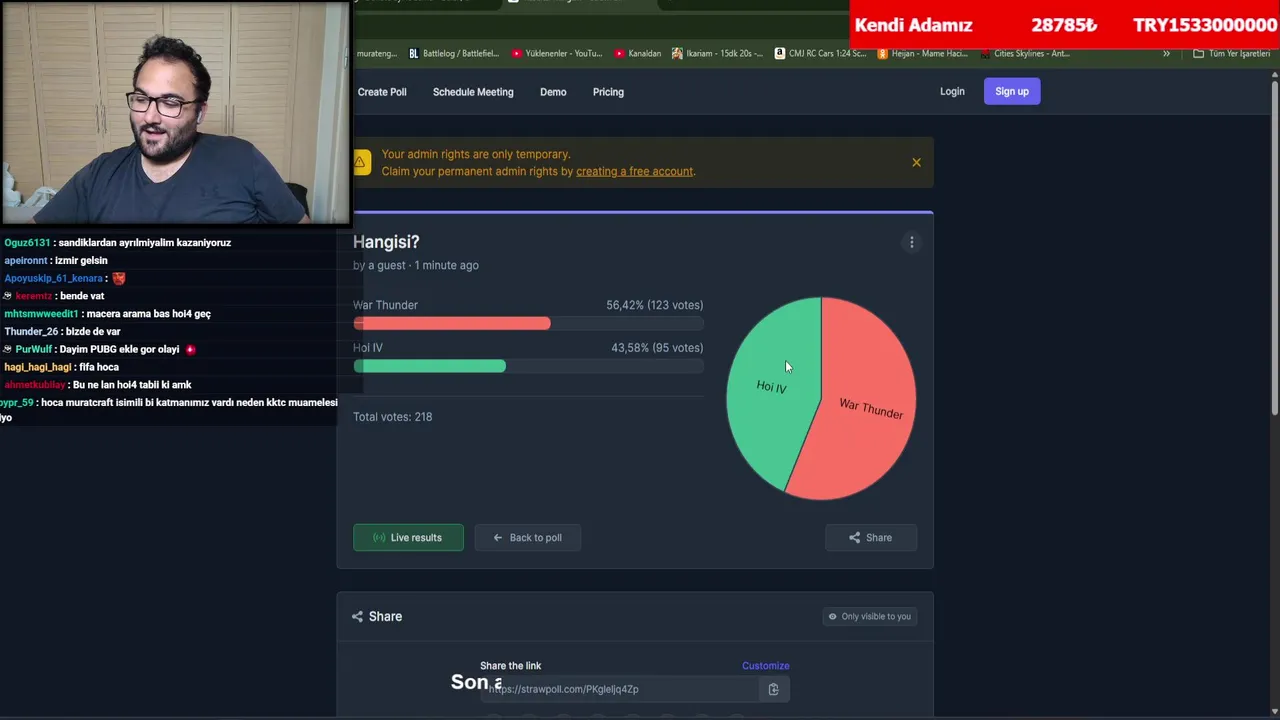Open the CMJ RC Cars Amazon bookmark
The image size is (1280, 720).
pos(820,53)
